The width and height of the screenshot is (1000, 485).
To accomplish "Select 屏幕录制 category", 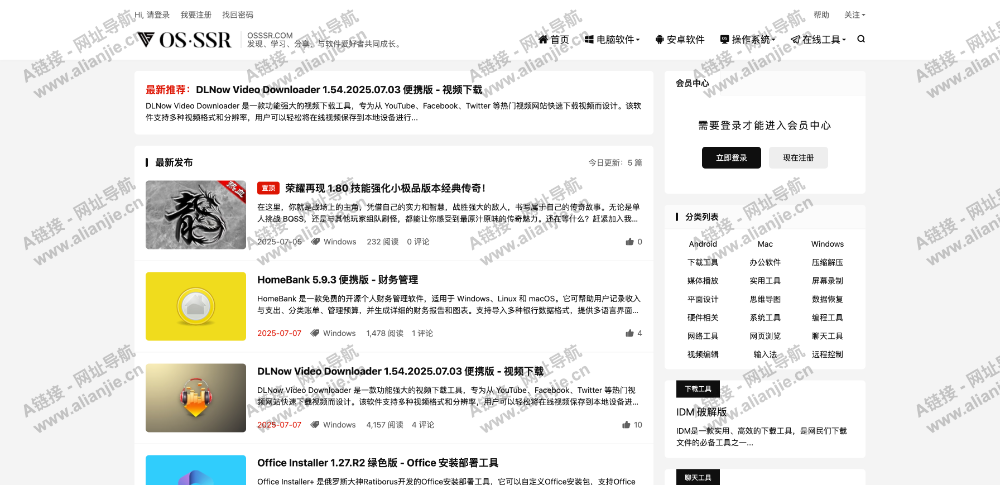I will (827, 281).
